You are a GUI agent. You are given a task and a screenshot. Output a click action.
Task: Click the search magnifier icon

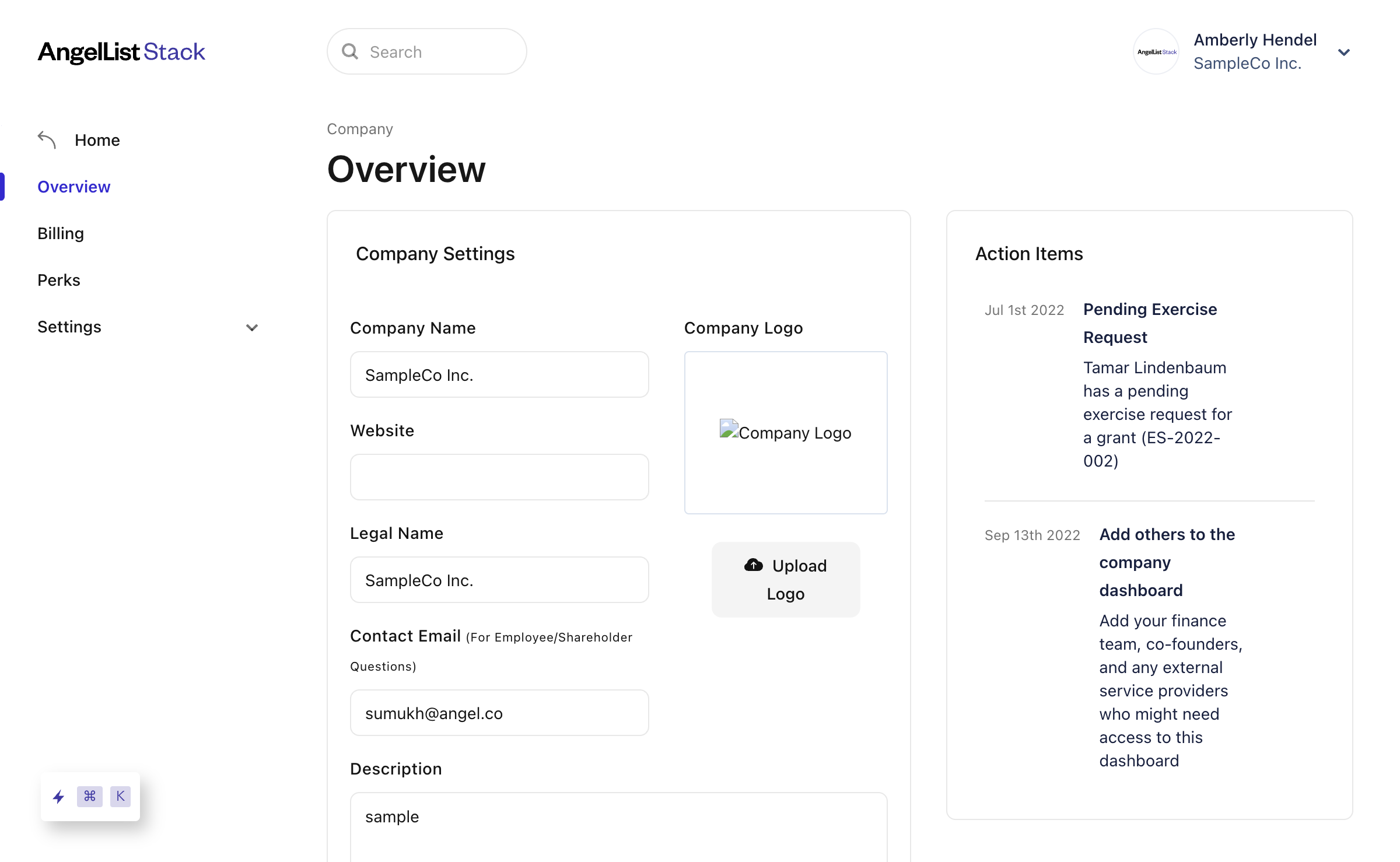pos(350,51)
